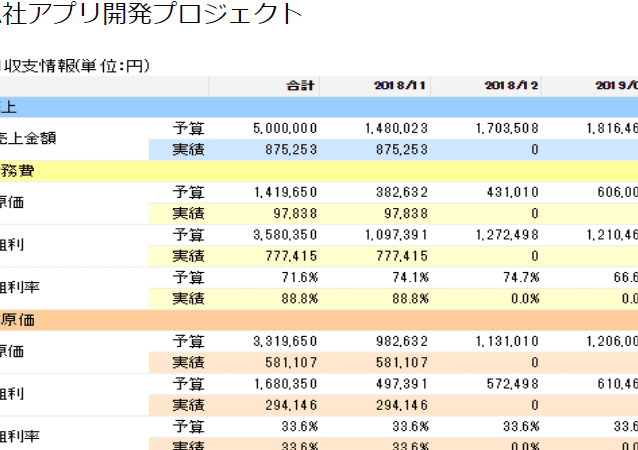Viewport: 638px width, 450px height.
Task: Click the 実績 label in the blue row
Action: pos(188,150)
